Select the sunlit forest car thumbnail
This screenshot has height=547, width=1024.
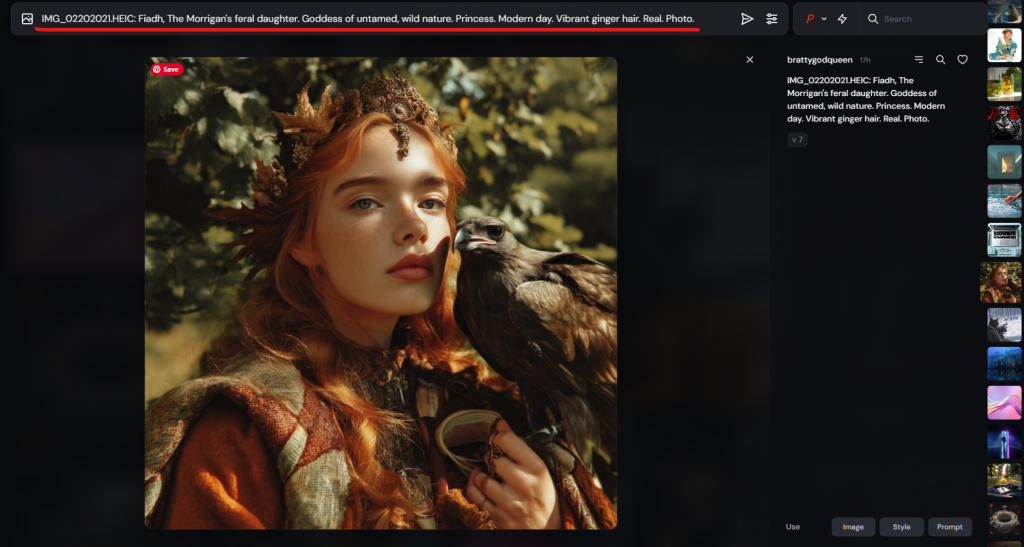click(1004, 480)
